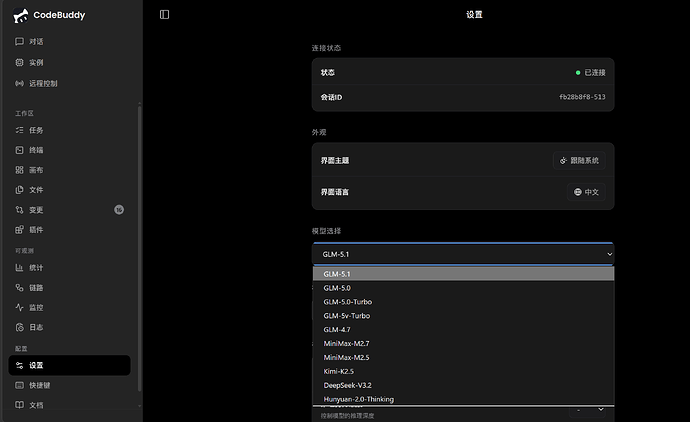The height and width of the screenshot is (422, 690).
Task: Choose Hunyuan-2.0-Thinking in the model list
Action: pyautogui.click(x=463, y=399)
